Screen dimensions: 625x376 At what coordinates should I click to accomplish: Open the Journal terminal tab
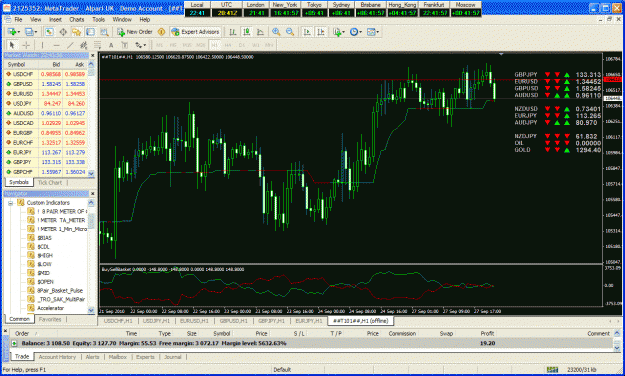[x=173, y=357]
